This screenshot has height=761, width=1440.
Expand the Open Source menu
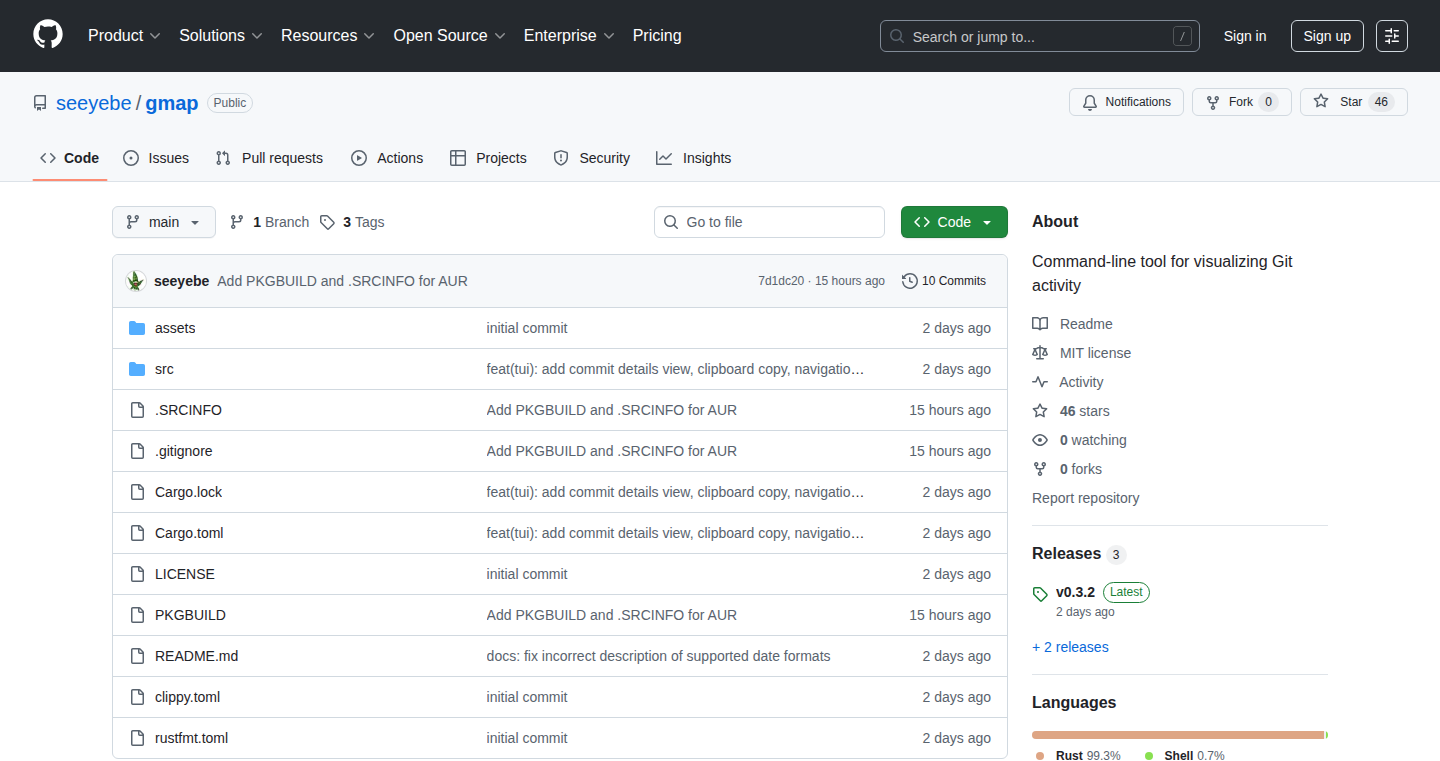pos(449,35)
